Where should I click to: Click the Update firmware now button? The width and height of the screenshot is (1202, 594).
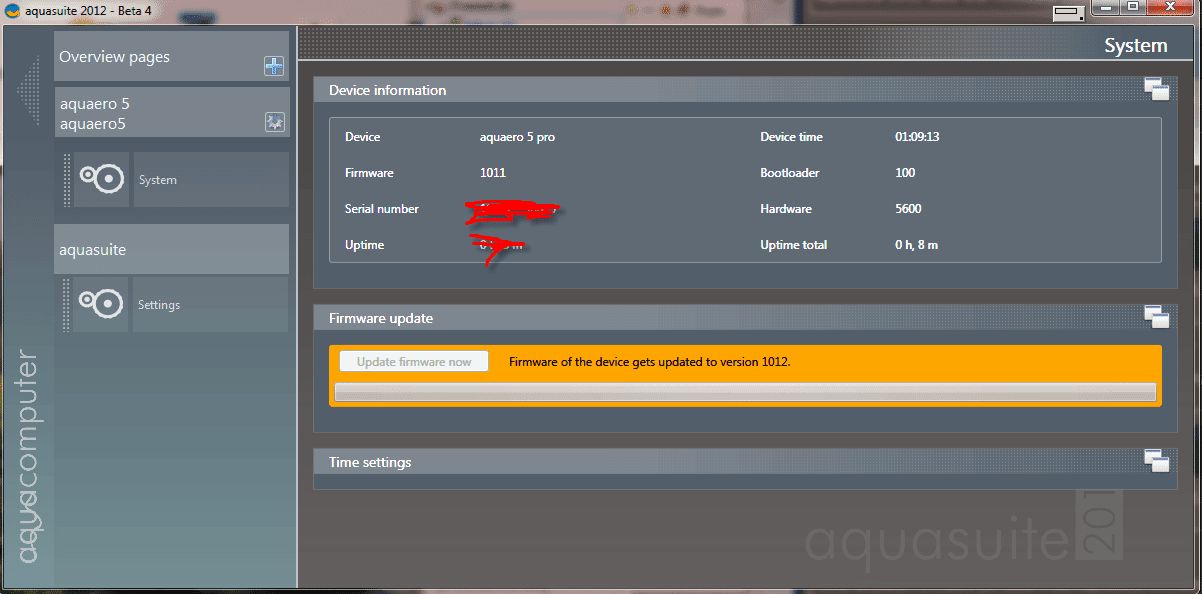coord(414,361)
